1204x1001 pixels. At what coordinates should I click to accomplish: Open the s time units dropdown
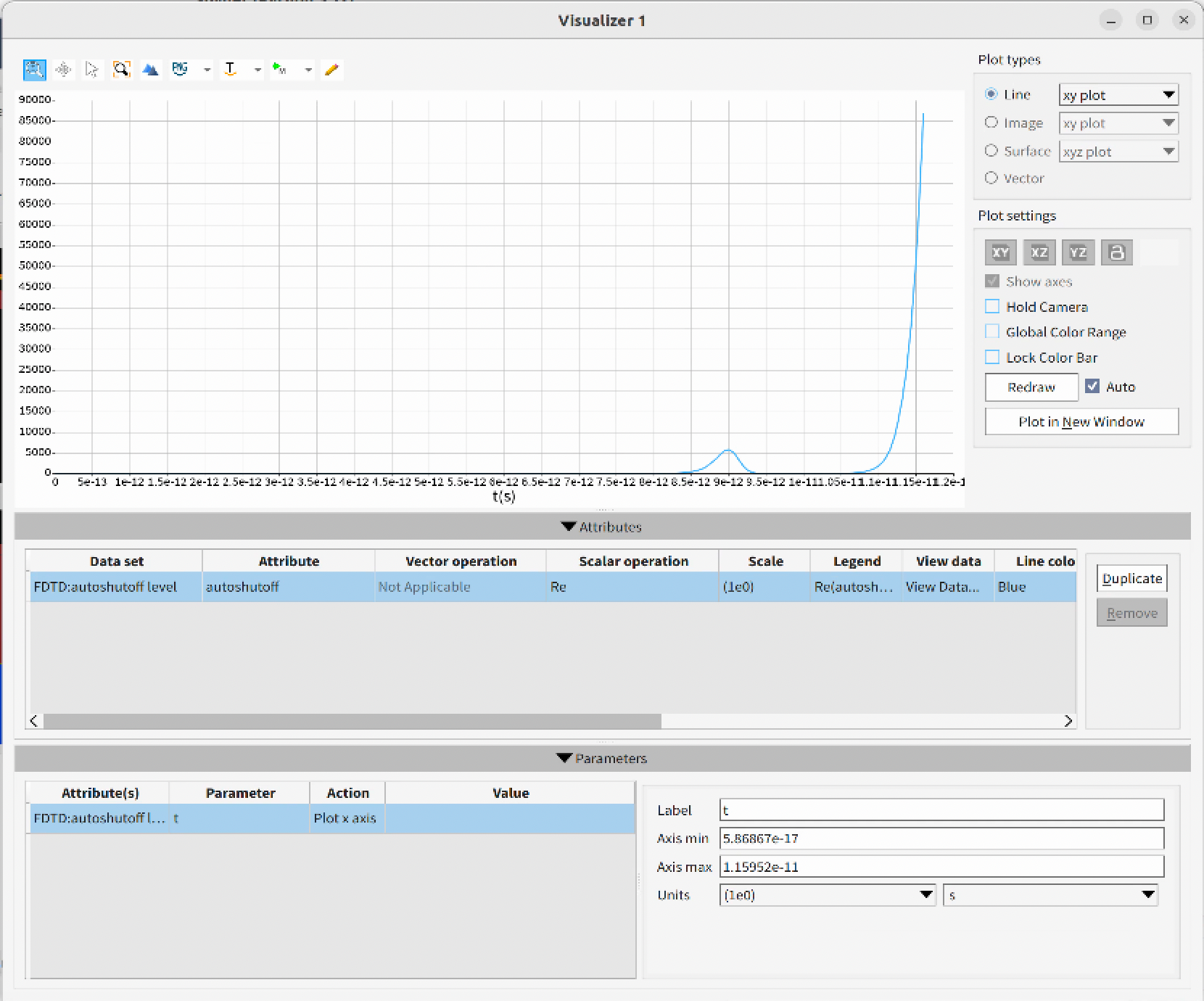coord(1050,895)
